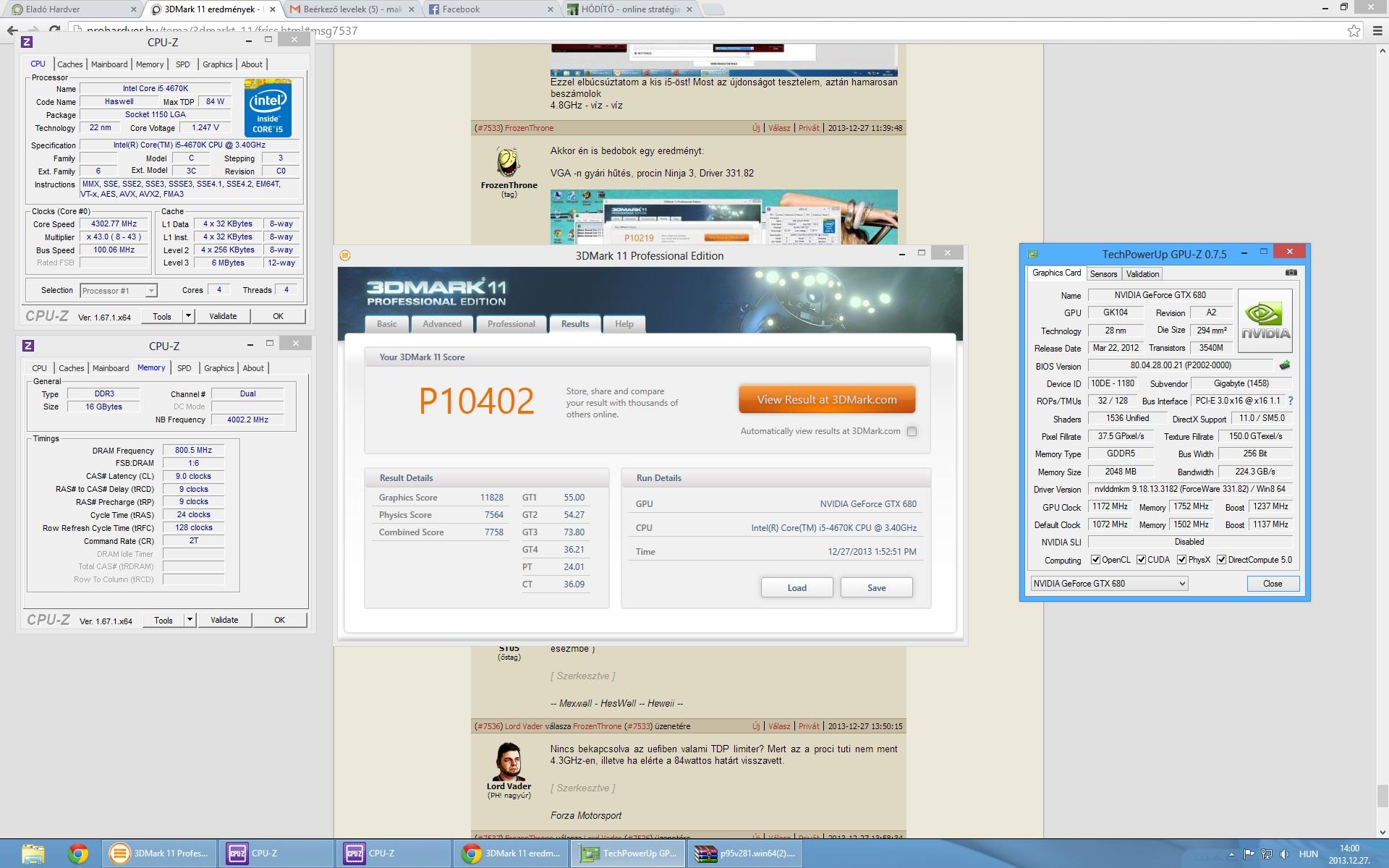The image size is (1389, 868).
Task: Click GPU-Z screenshot camera icon
Action: 1291,273
